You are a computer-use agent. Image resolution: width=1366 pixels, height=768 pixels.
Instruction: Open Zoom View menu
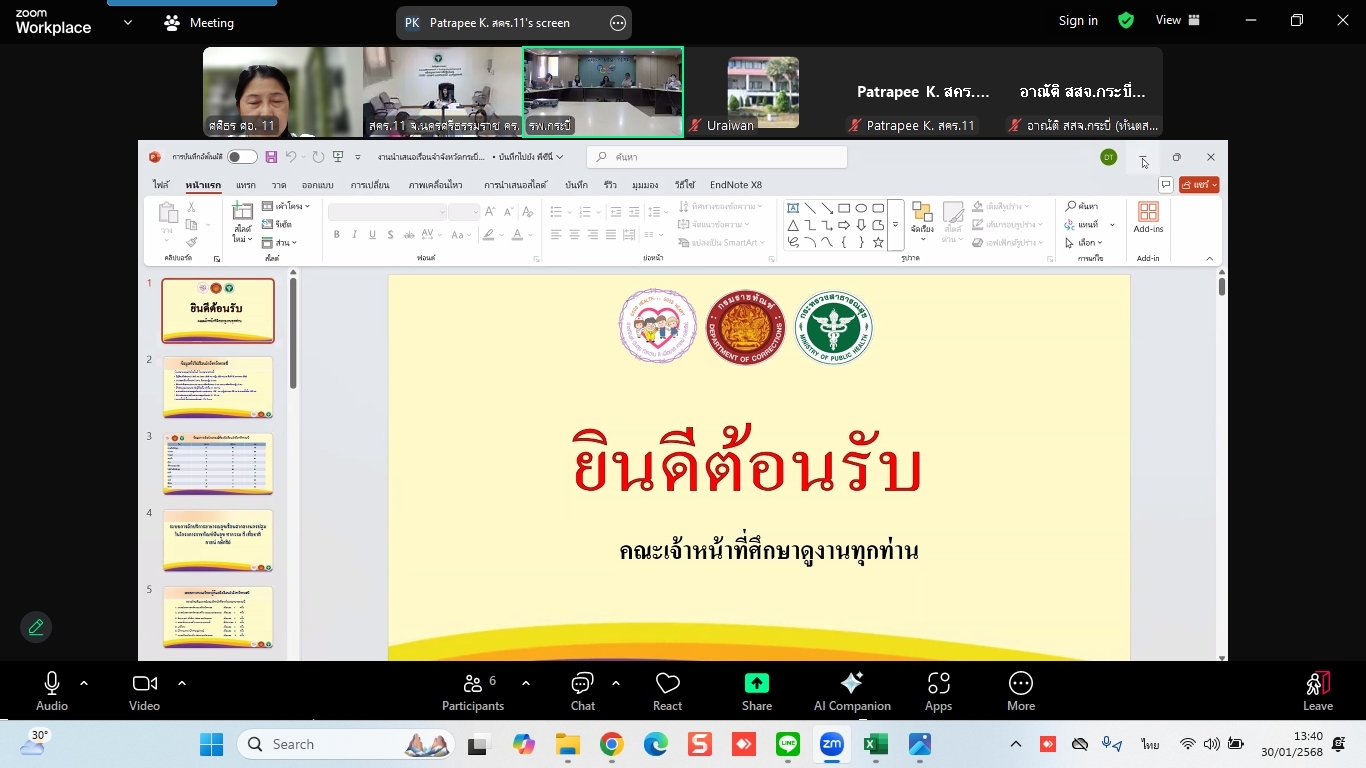[x=1177, y=20]
